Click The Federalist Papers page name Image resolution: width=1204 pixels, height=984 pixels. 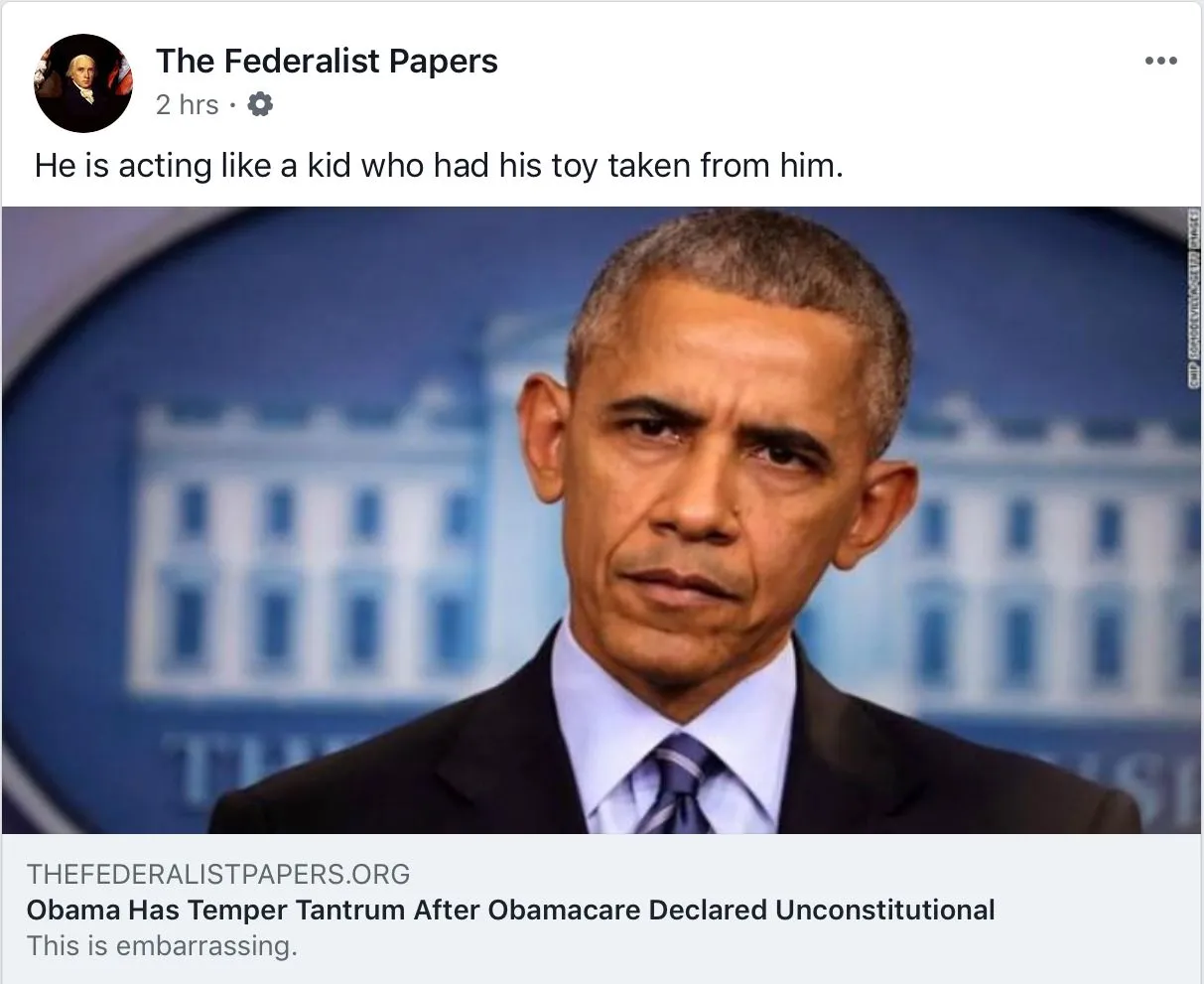click(x=327, y=62)
